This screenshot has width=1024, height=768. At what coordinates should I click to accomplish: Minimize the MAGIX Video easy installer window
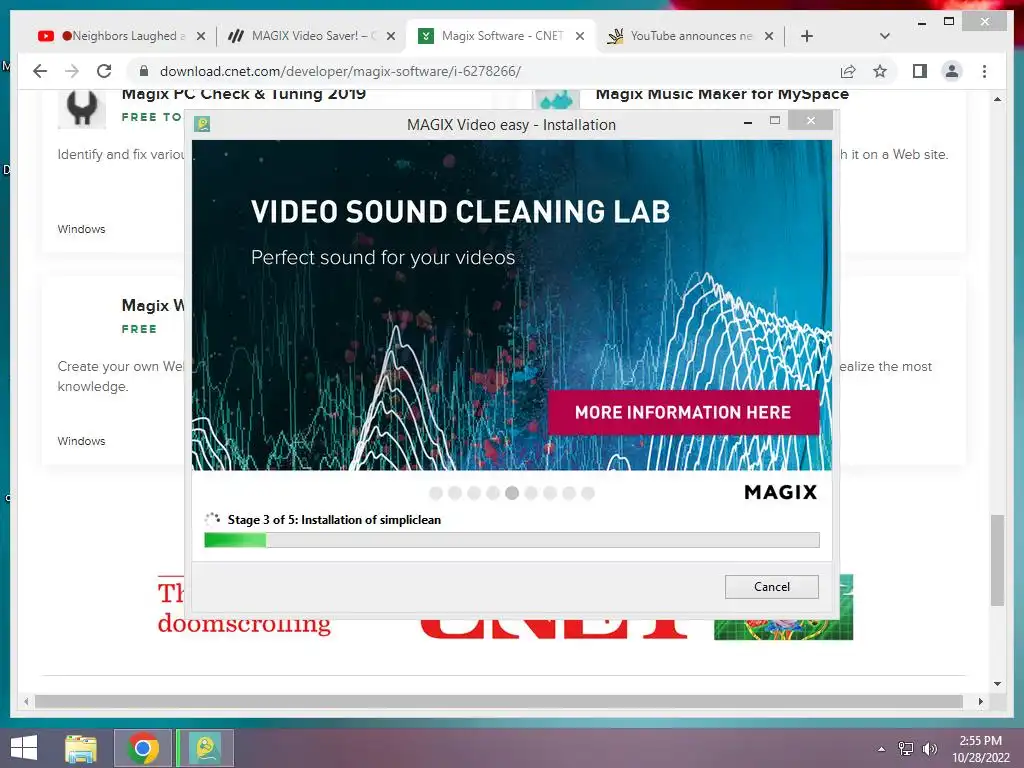pyautogui.click(x=748, y=122)
